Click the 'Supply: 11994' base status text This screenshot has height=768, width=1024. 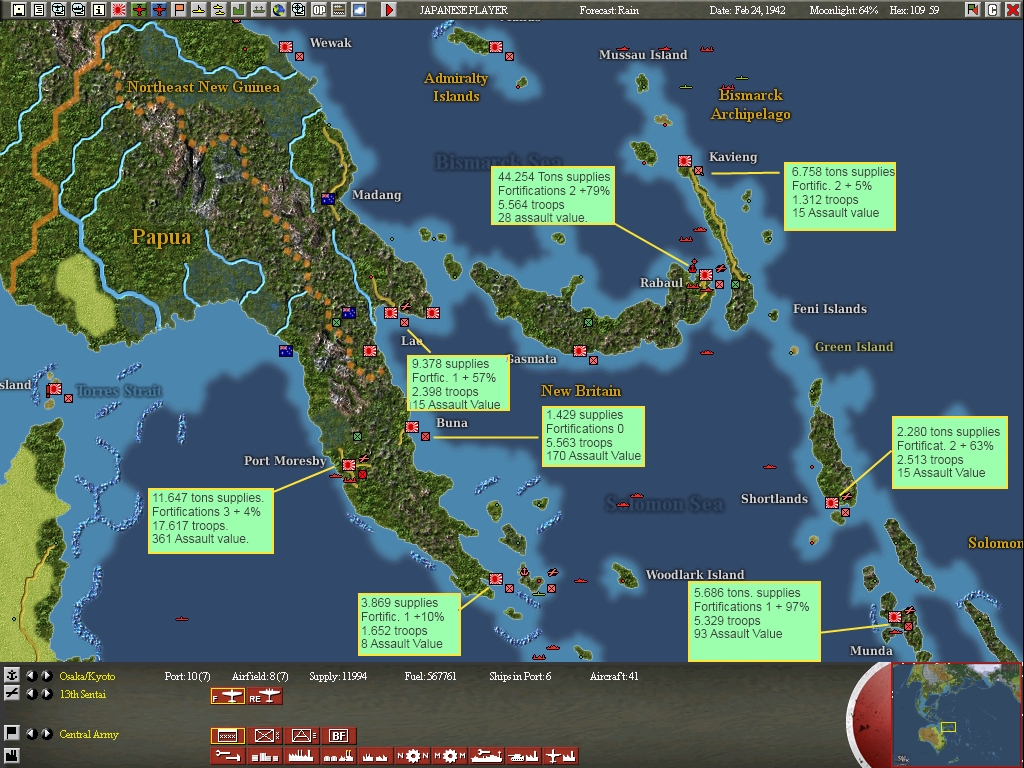click(x=338, y=676)
